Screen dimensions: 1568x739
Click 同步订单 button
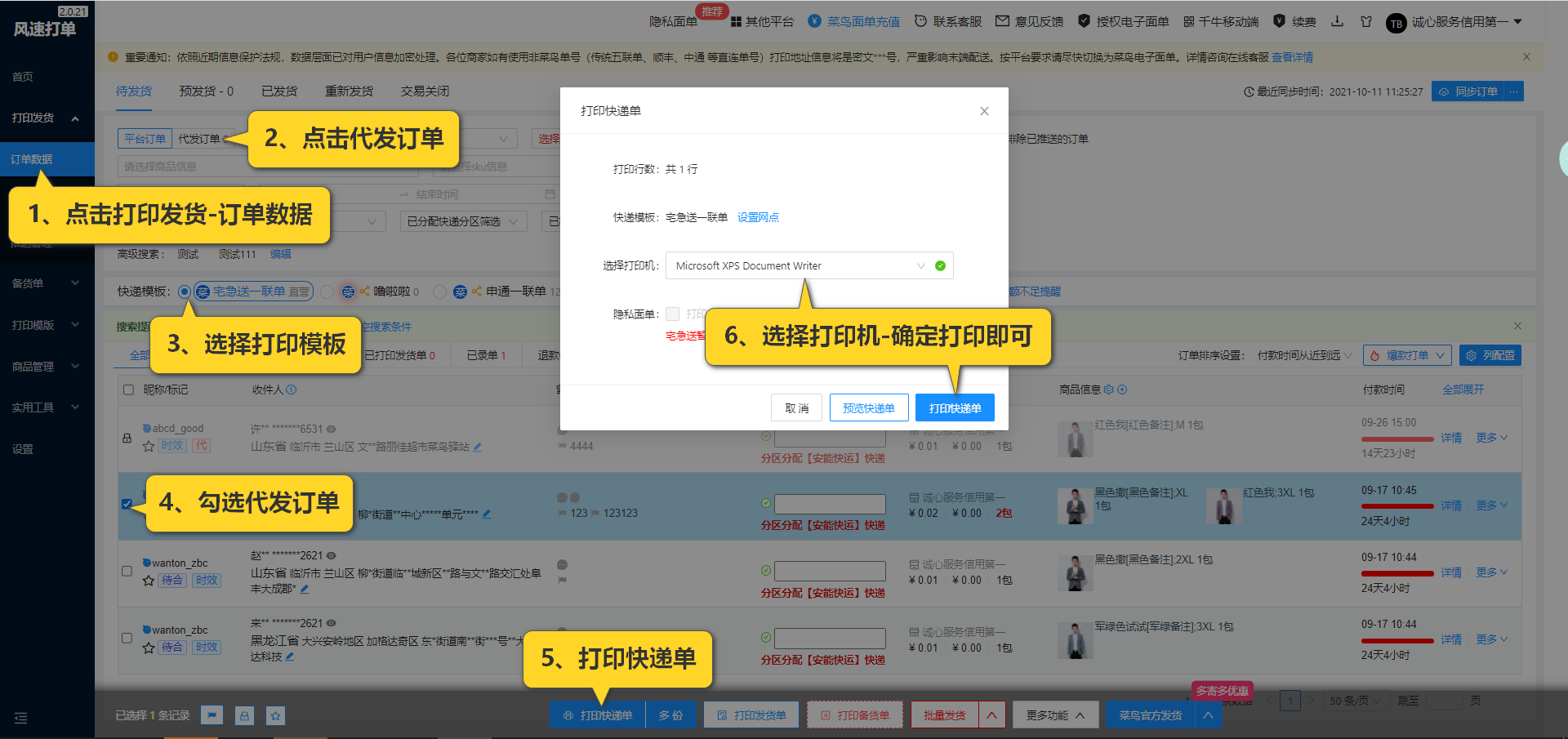tap(1468, 91)
